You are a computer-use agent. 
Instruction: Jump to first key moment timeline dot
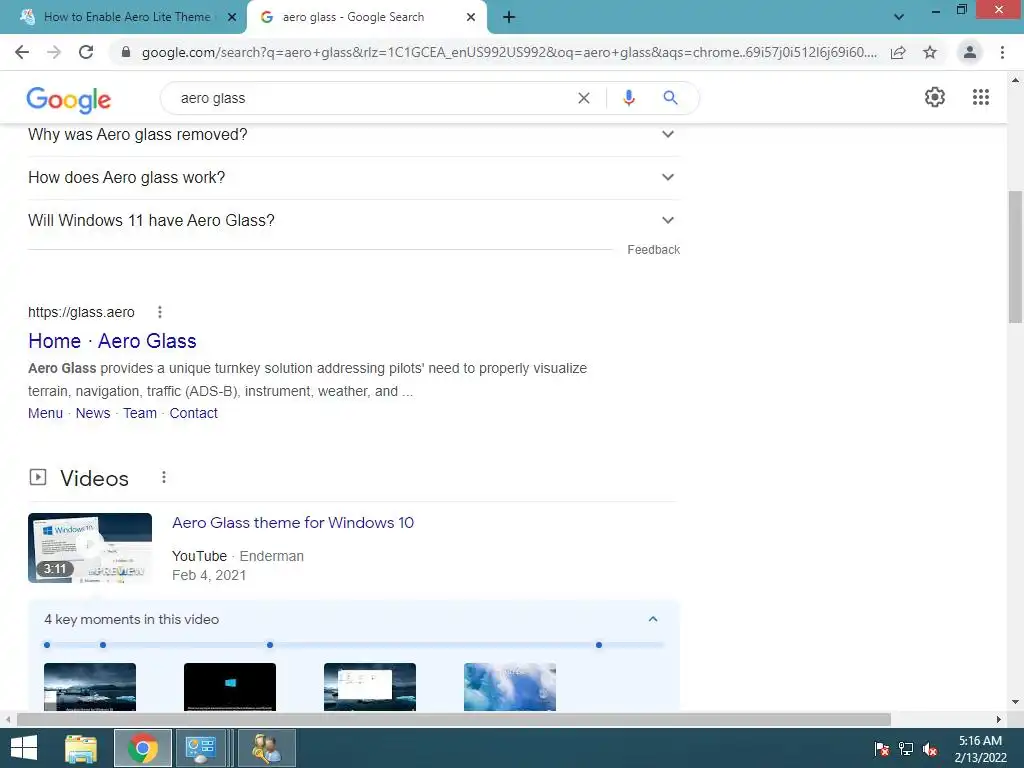click(47, 645)
